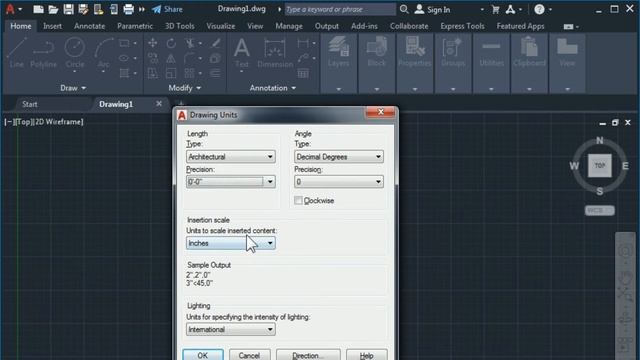Click the TOP face of the ViewCube
This screenshot has height=360, width=640.
click(x=600, y=165)
